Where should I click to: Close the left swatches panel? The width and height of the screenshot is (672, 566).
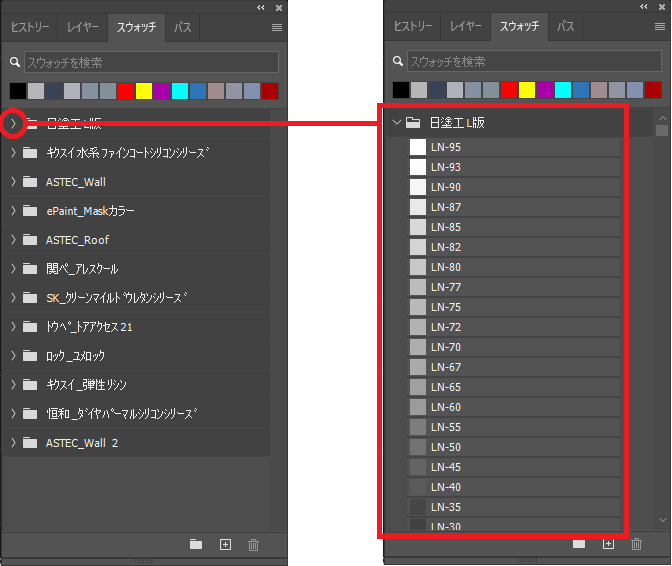coord(279,8)
